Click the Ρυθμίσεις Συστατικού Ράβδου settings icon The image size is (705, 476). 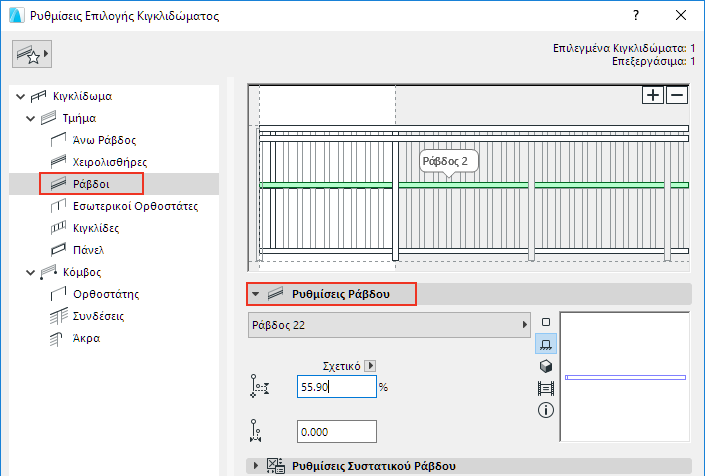pyautogui.click(x=275, y=466)
